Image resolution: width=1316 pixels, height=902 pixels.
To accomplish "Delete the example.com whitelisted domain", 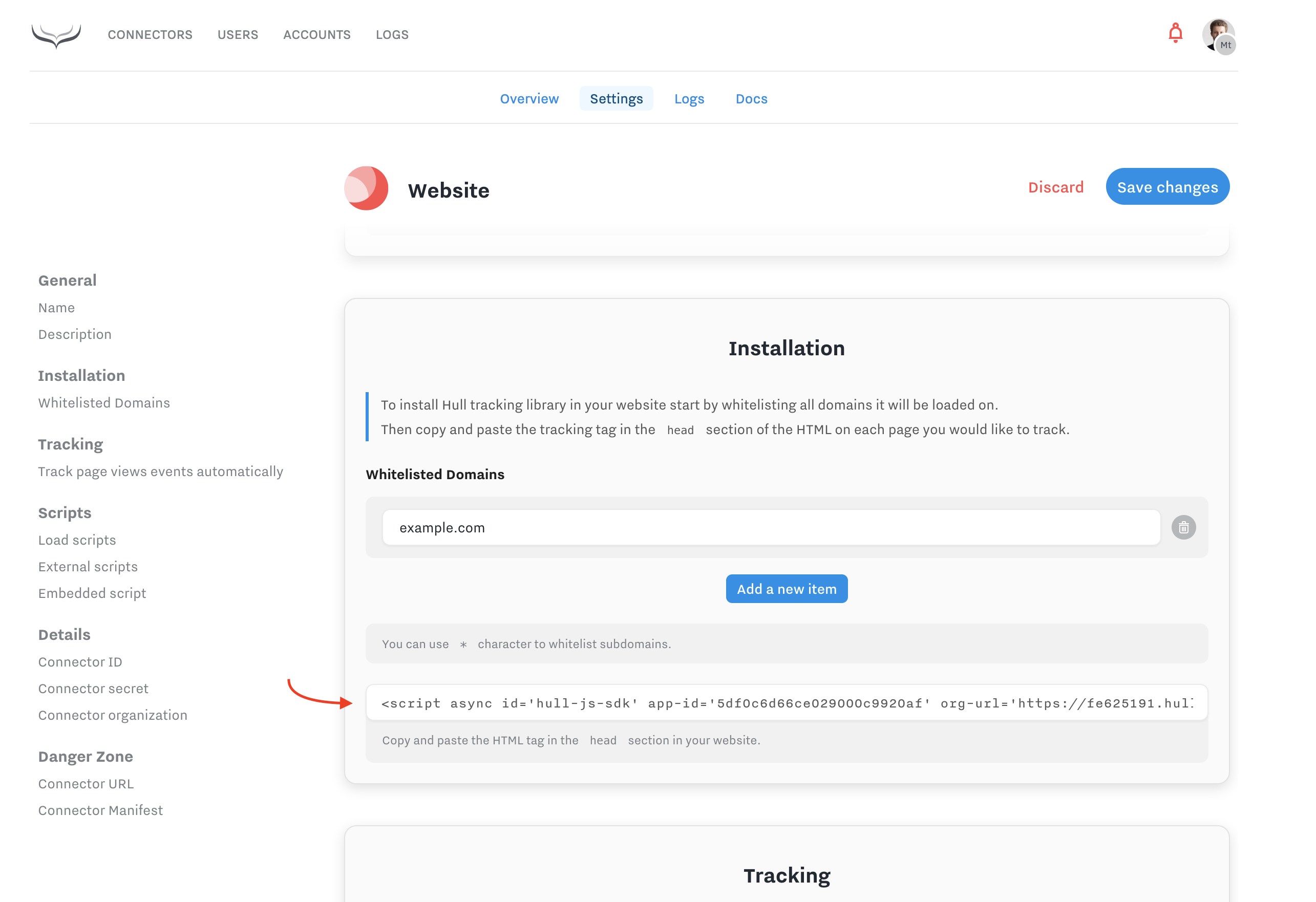I will pyautogui.click(x=1183, y=528).
